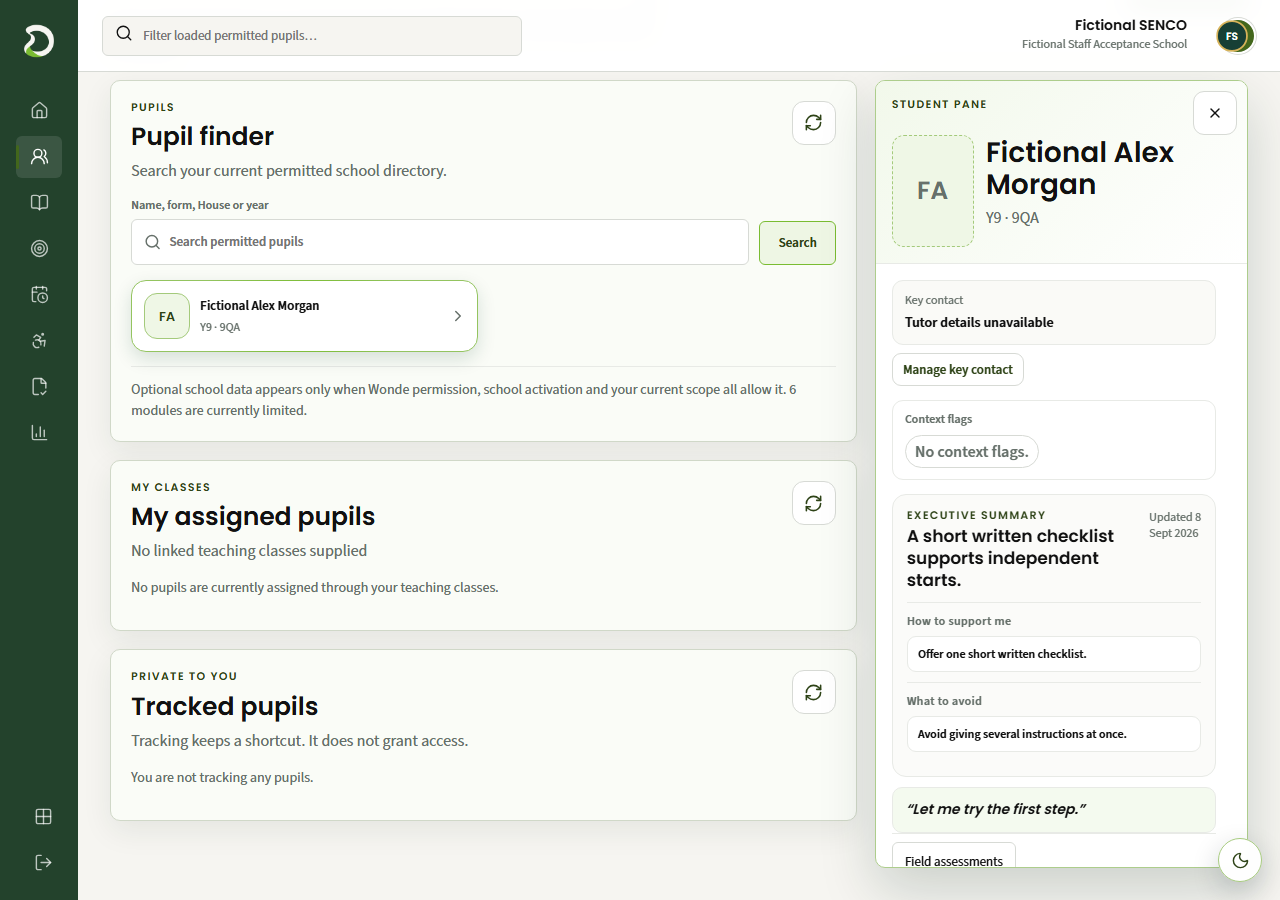Close the Student pane
Viewport: 1280px width, 900px height.
click(1215, 113)
